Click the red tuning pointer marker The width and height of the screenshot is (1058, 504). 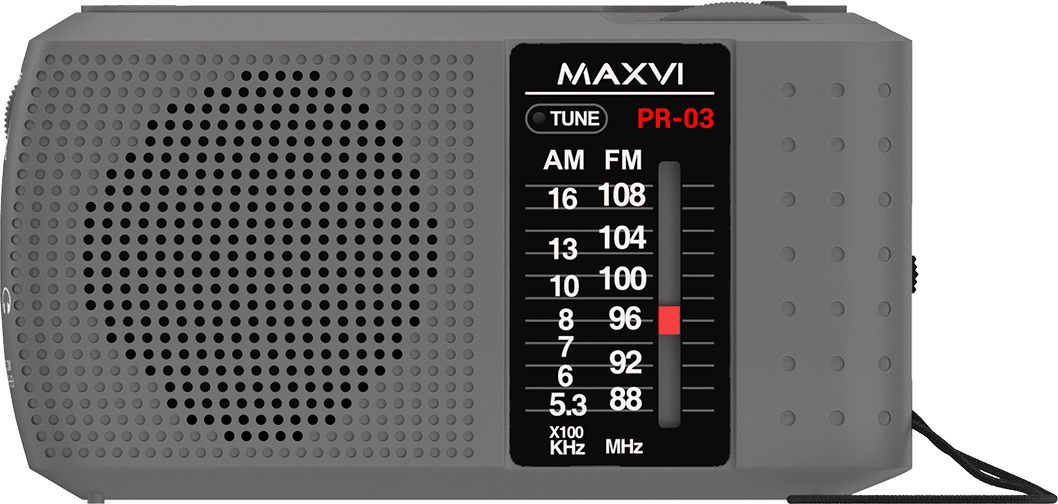tap(669, 320)
